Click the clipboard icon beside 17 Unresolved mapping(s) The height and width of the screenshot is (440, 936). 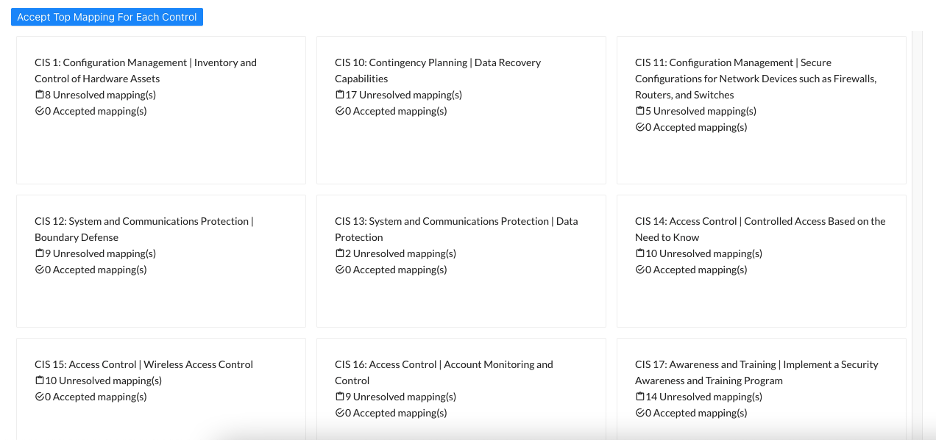pyautogui.click(x=340, y=95)
